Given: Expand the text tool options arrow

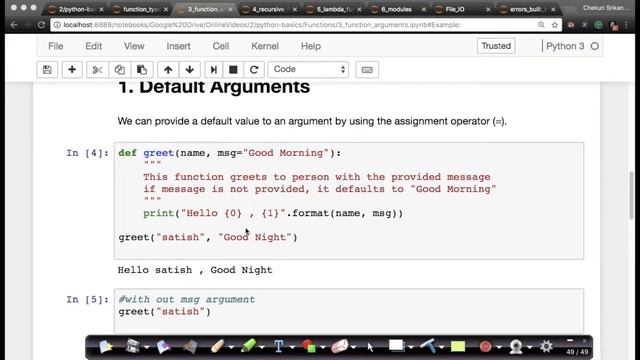Looking at the screenshot, I should coord(292,348).
